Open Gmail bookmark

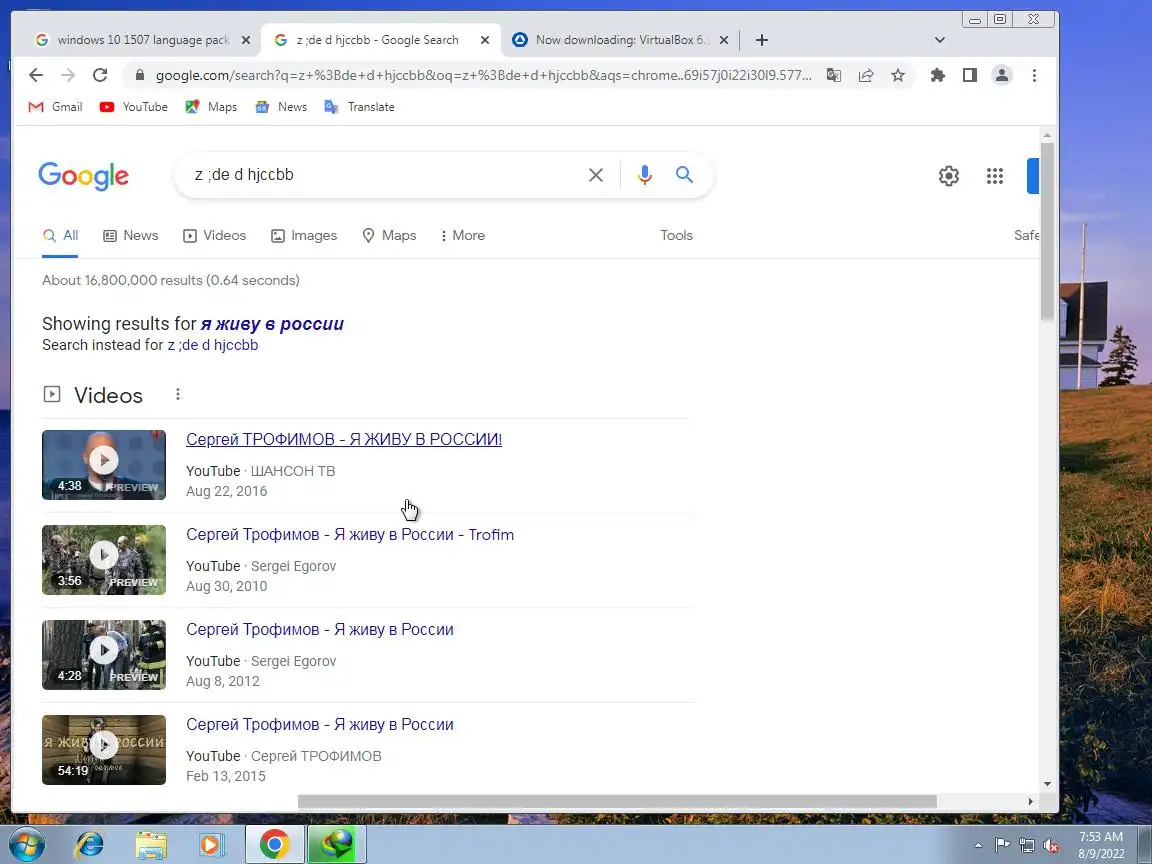click(55, 107)
